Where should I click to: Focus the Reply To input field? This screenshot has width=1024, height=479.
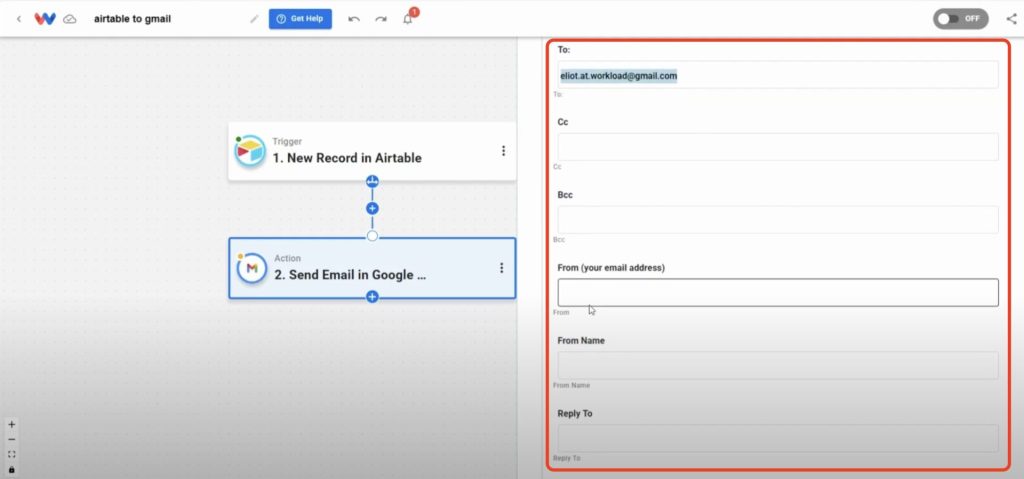(x=778, y=438)
